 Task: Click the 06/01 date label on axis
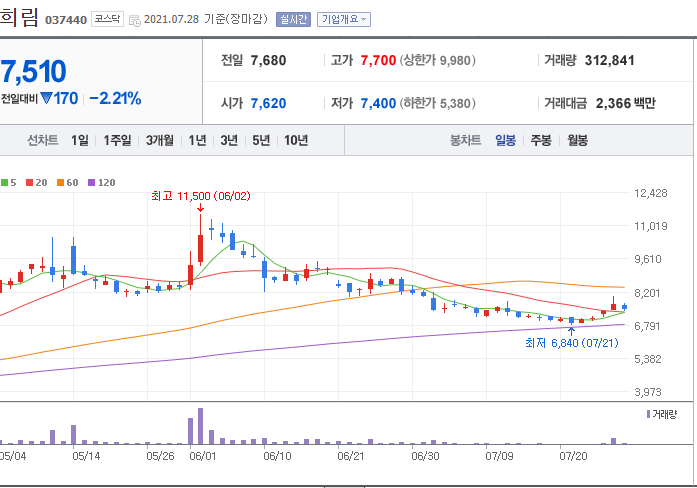pos(203,456)
